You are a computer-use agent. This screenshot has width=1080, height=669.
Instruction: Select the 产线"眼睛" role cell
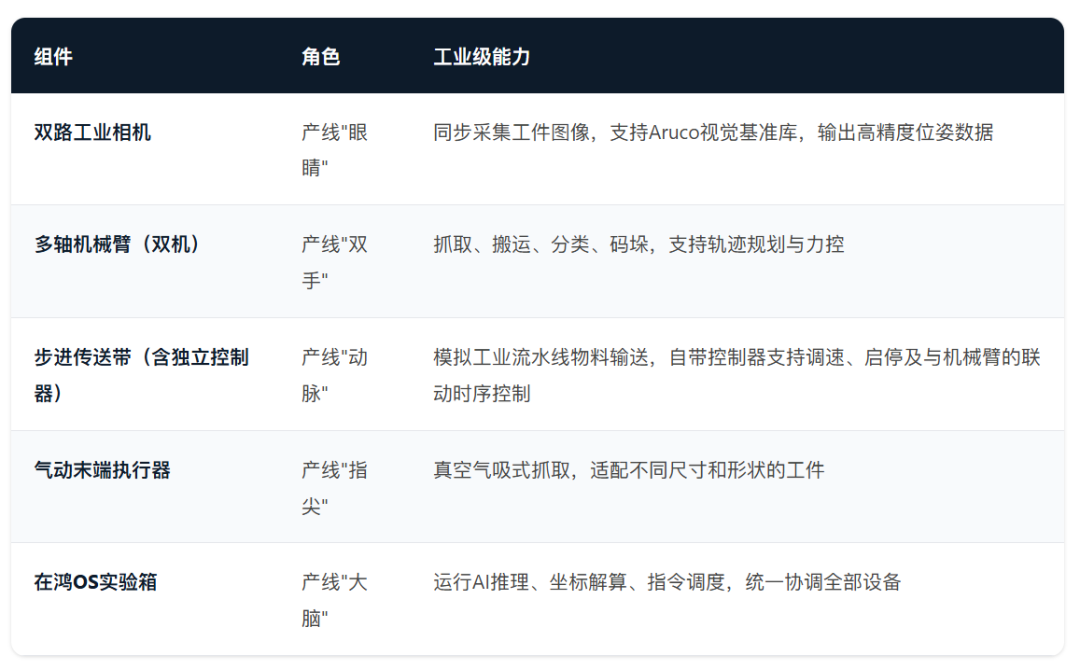coord(335,150)
